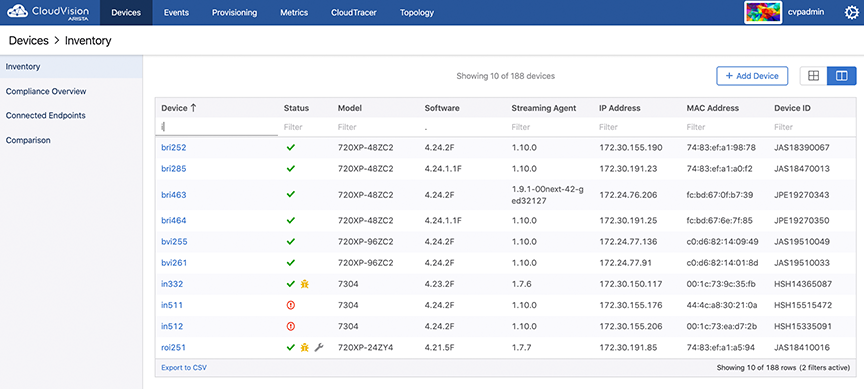Click the Model filter input field
This screenshot has width=864, height=389.
pos(375,127)
